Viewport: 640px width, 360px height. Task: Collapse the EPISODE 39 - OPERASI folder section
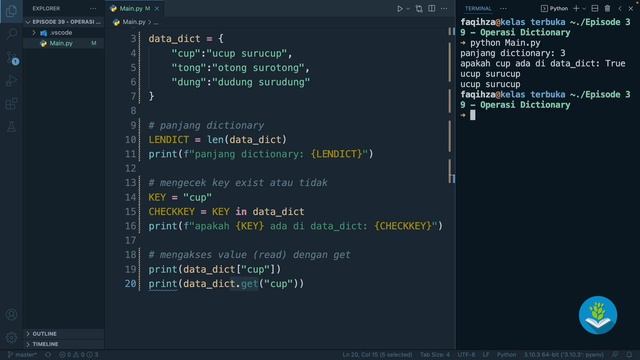pyautogui.click(x=64, y=22)
